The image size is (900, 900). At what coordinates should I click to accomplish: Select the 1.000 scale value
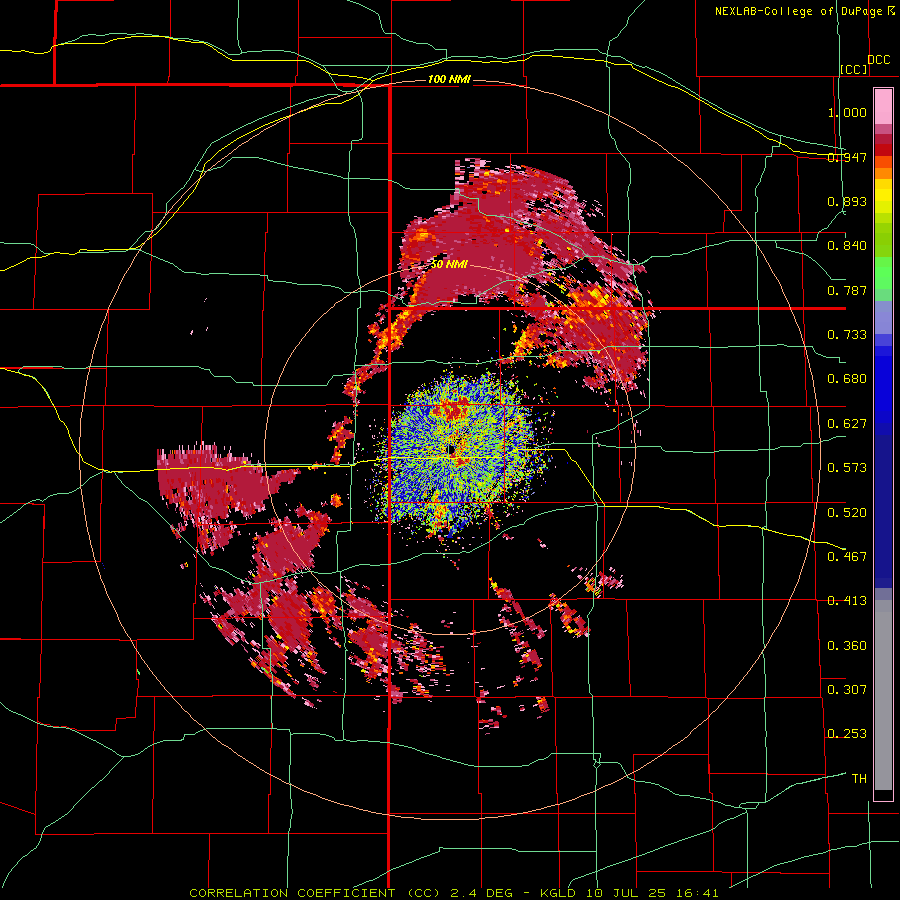(x=847, y=112)
